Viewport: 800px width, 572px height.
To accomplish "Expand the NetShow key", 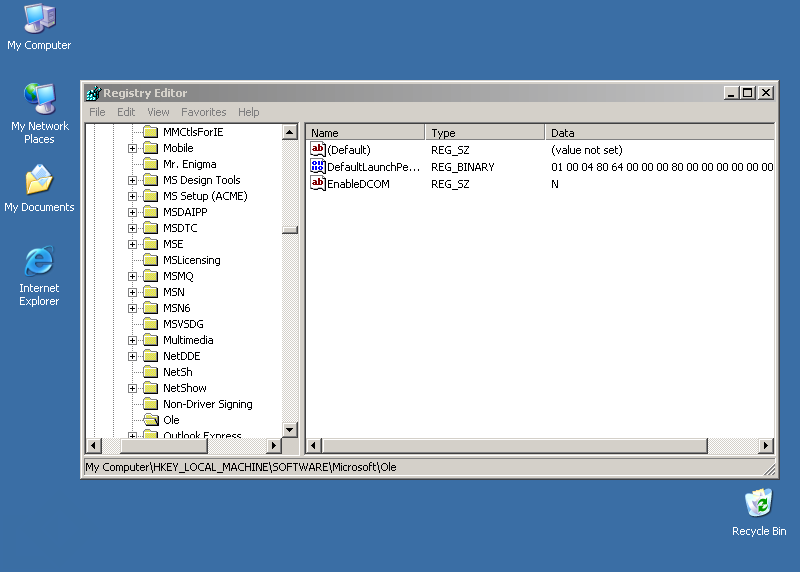I will pyautogui.click(x=132, y=388).
